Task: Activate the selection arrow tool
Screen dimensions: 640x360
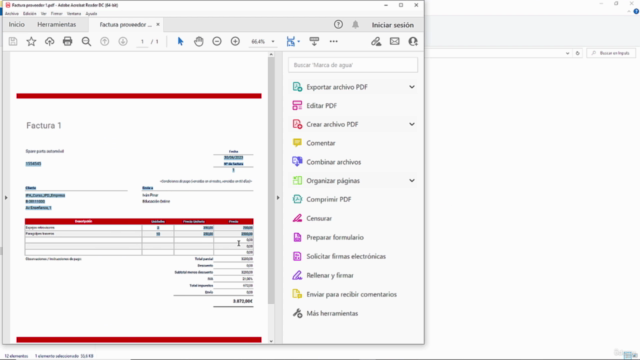Action: [180, 41]
